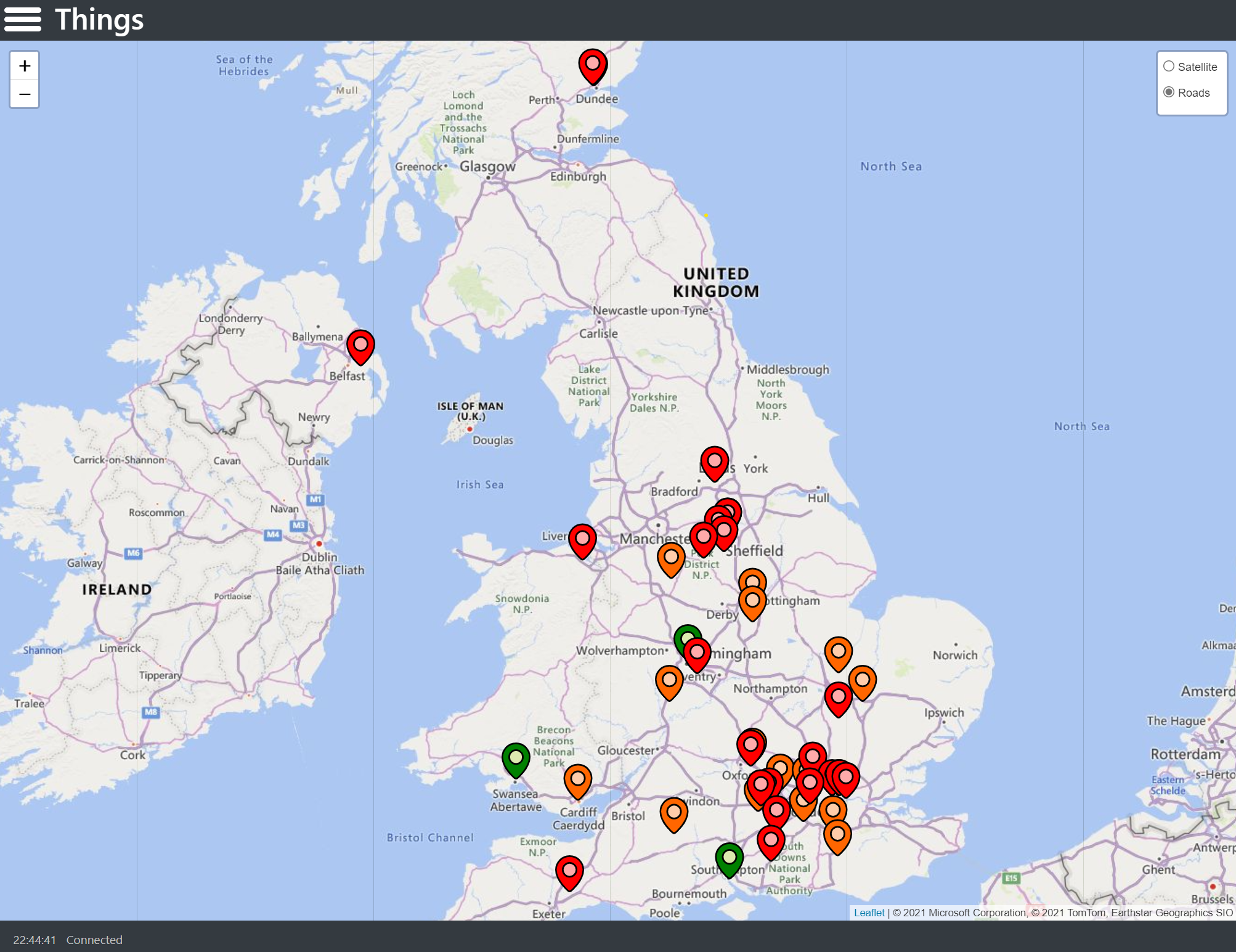Viewport: 1236px width, 952px height.
Task: Select the Satellite map layer
Action: point(1169,67)
